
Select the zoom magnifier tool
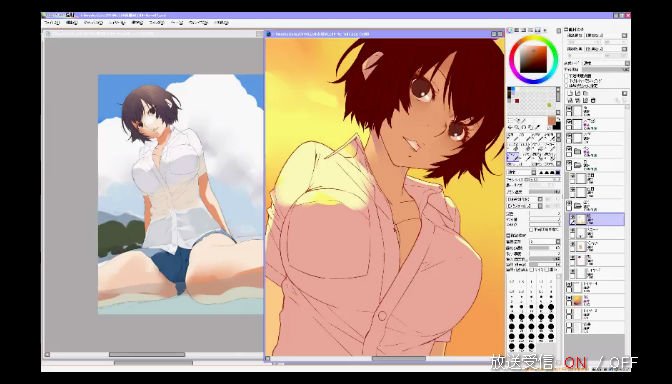tap(517, 127)
